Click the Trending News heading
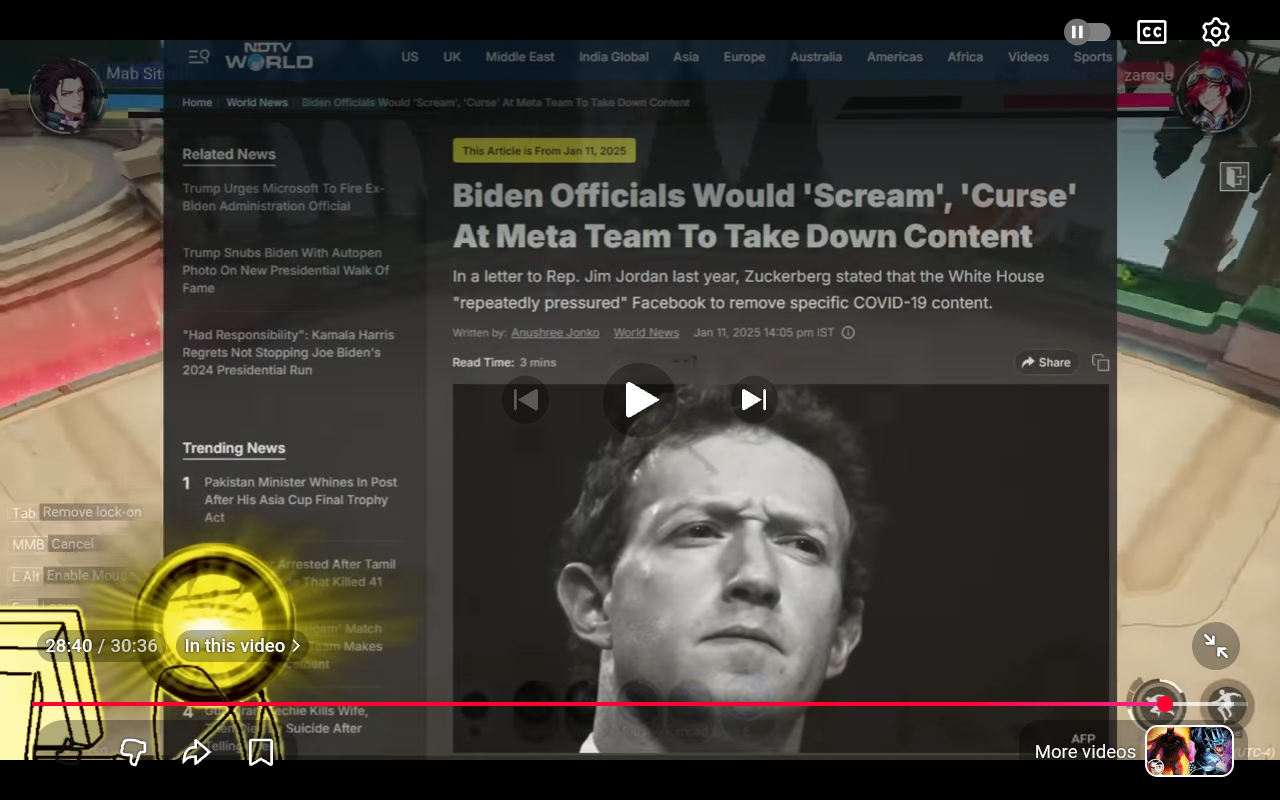1280x800 pixels. coord(234,448)
